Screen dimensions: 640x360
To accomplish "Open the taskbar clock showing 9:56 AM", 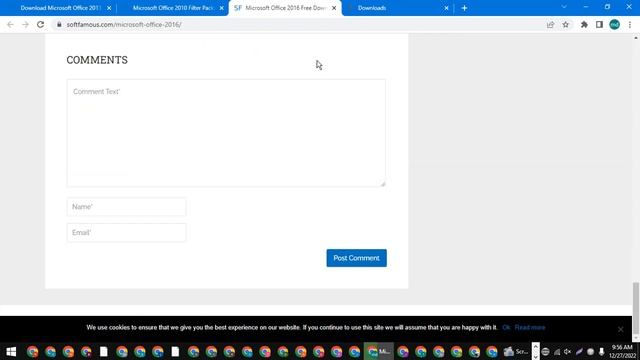I will 622,351.
